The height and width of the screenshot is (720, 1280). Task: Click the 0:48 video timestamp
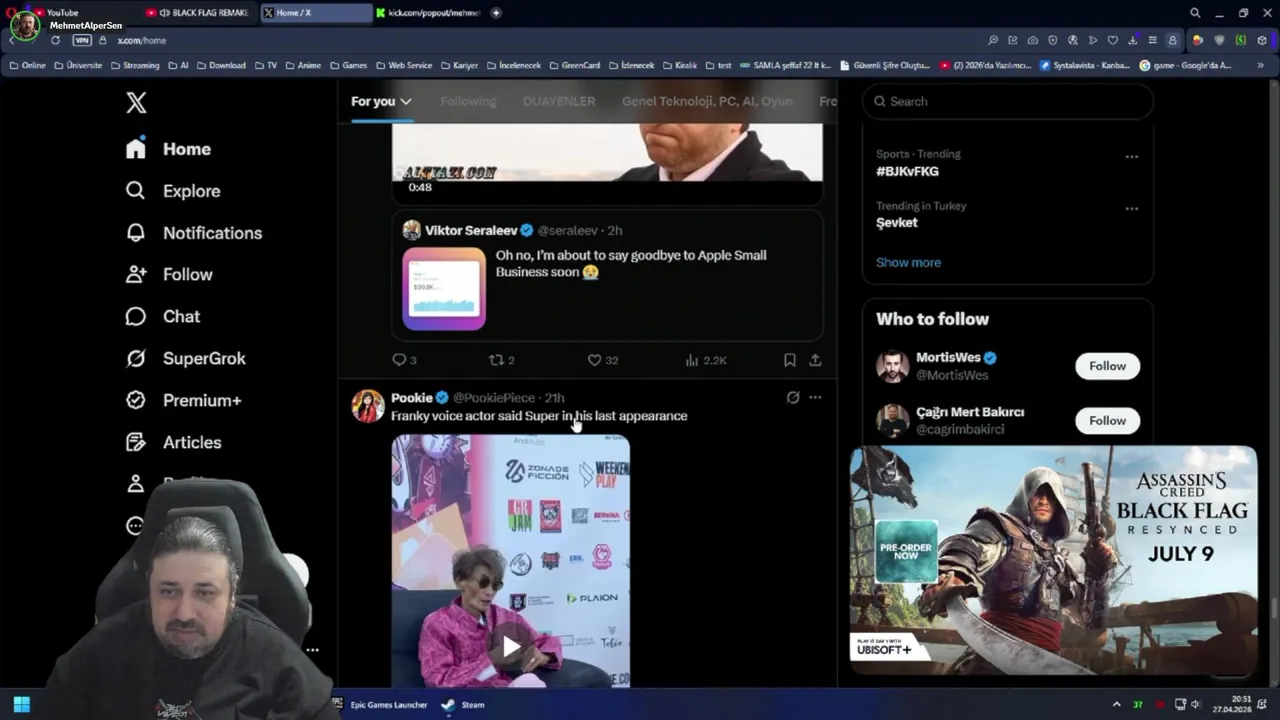420,187
